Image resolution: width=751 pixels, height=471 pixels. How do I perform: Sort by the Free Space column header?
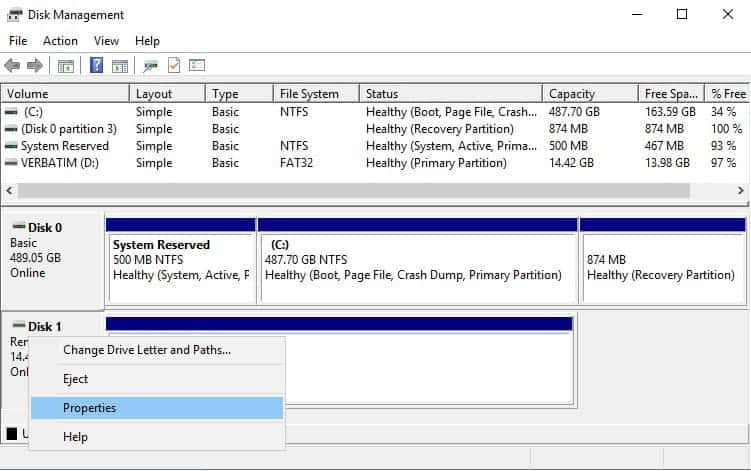click(671, 93)
